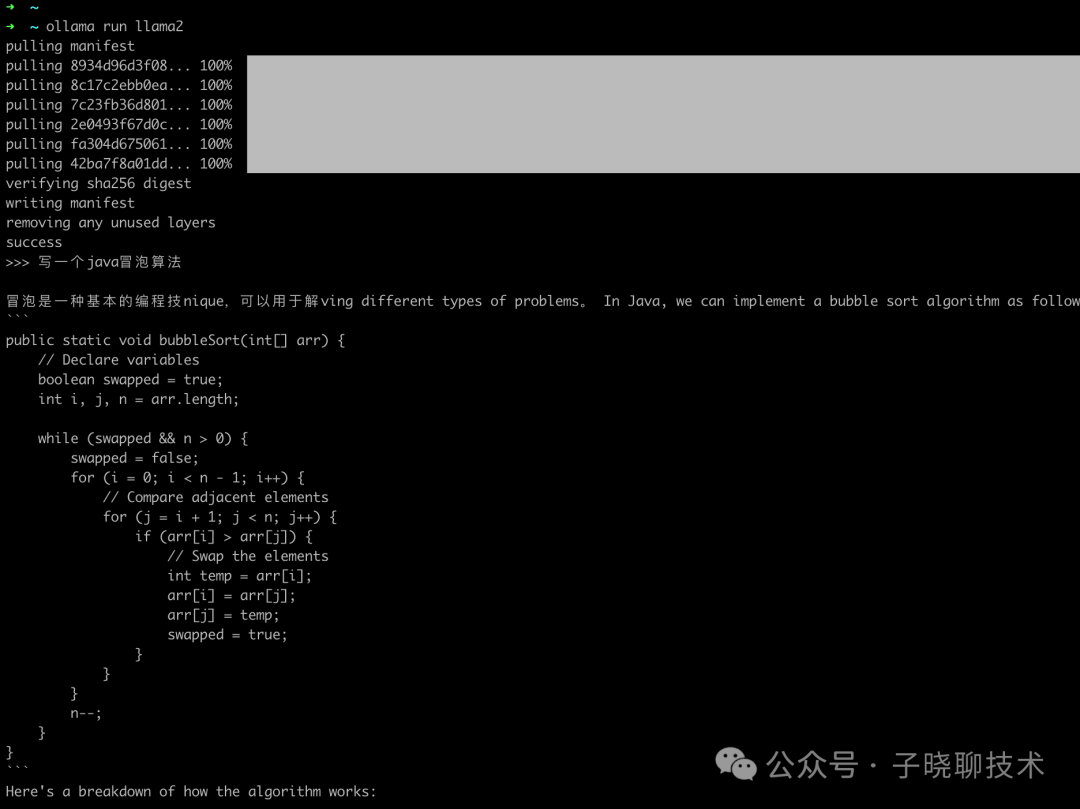
Task: Click the '// Declare variables' comment
Action: (118, 360)
